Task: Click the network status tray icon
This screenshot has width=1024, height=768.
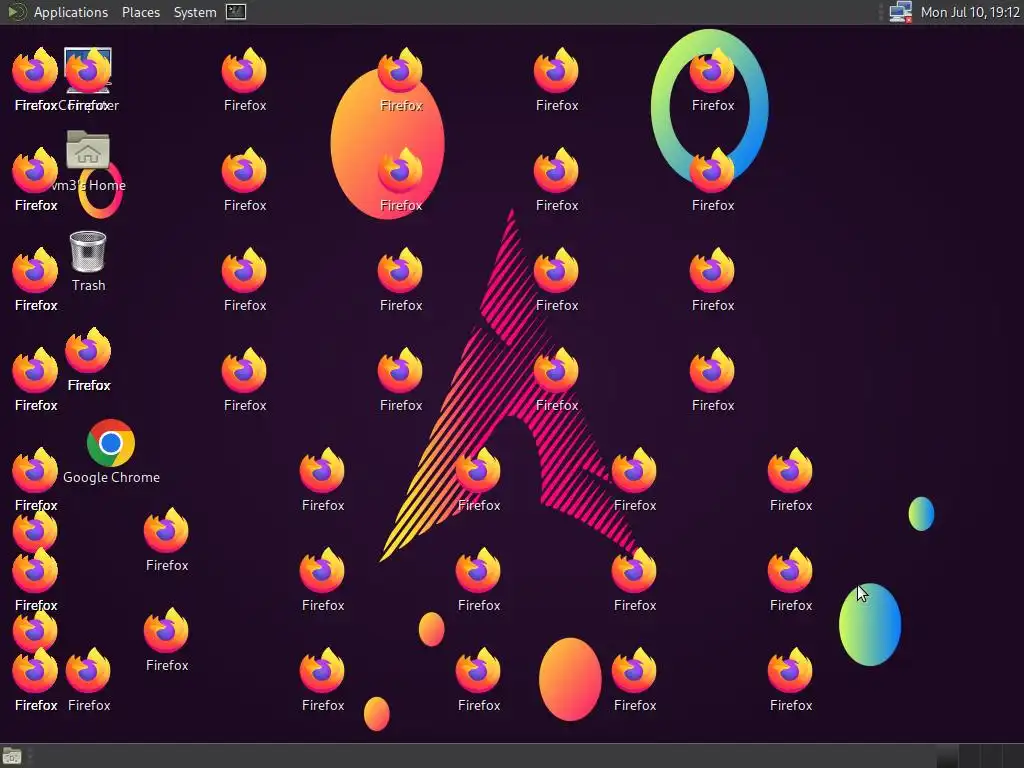Action: 901,12
